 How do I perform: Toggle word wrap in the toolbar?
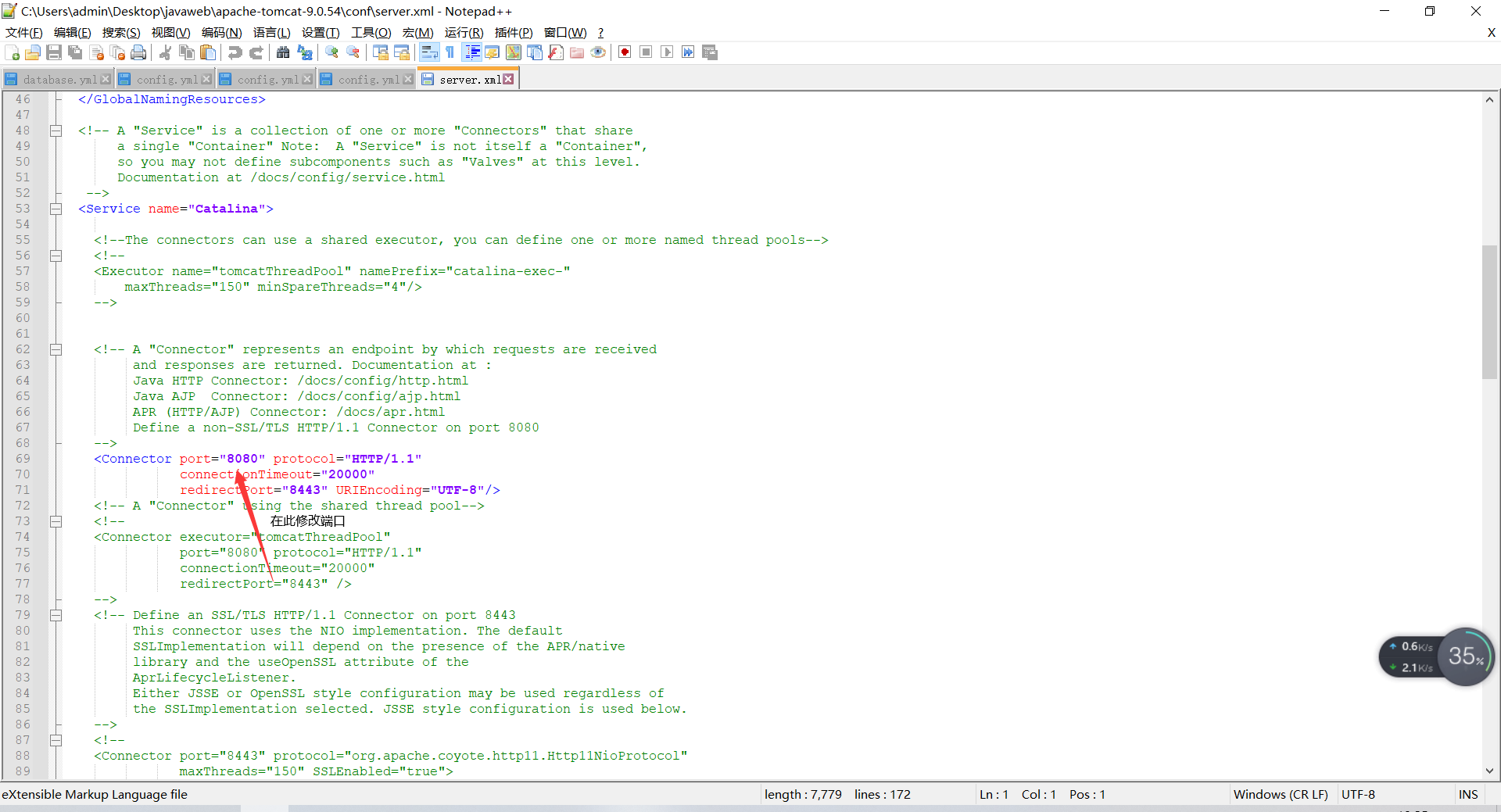pyautogui.click(x=429, y=52)
